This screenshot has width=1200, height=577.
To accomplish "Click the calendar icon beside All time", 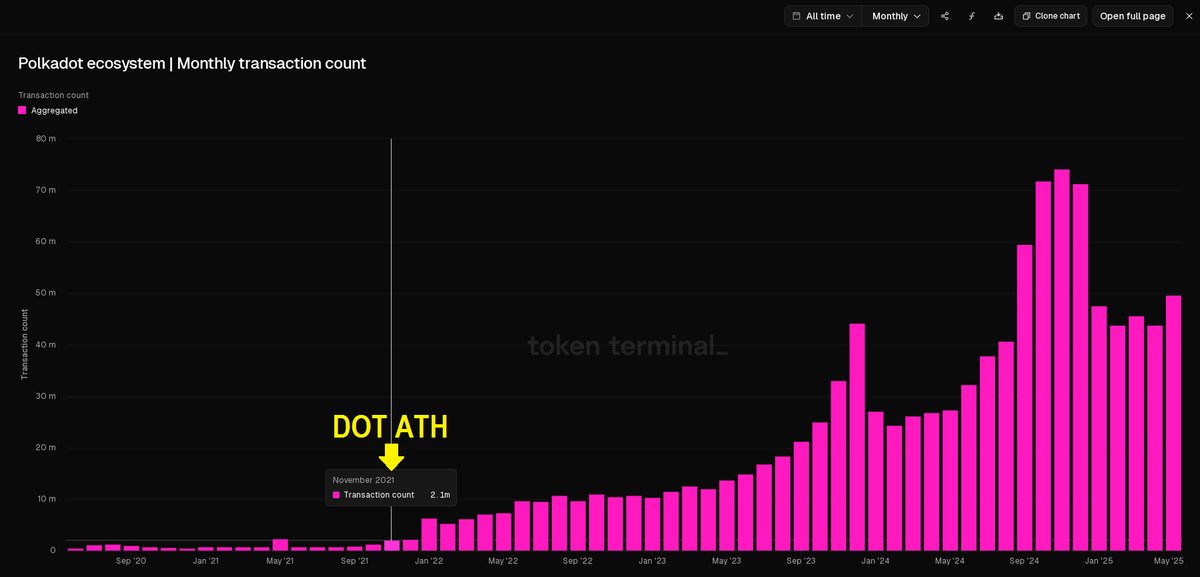I will [x=796, y=16].
